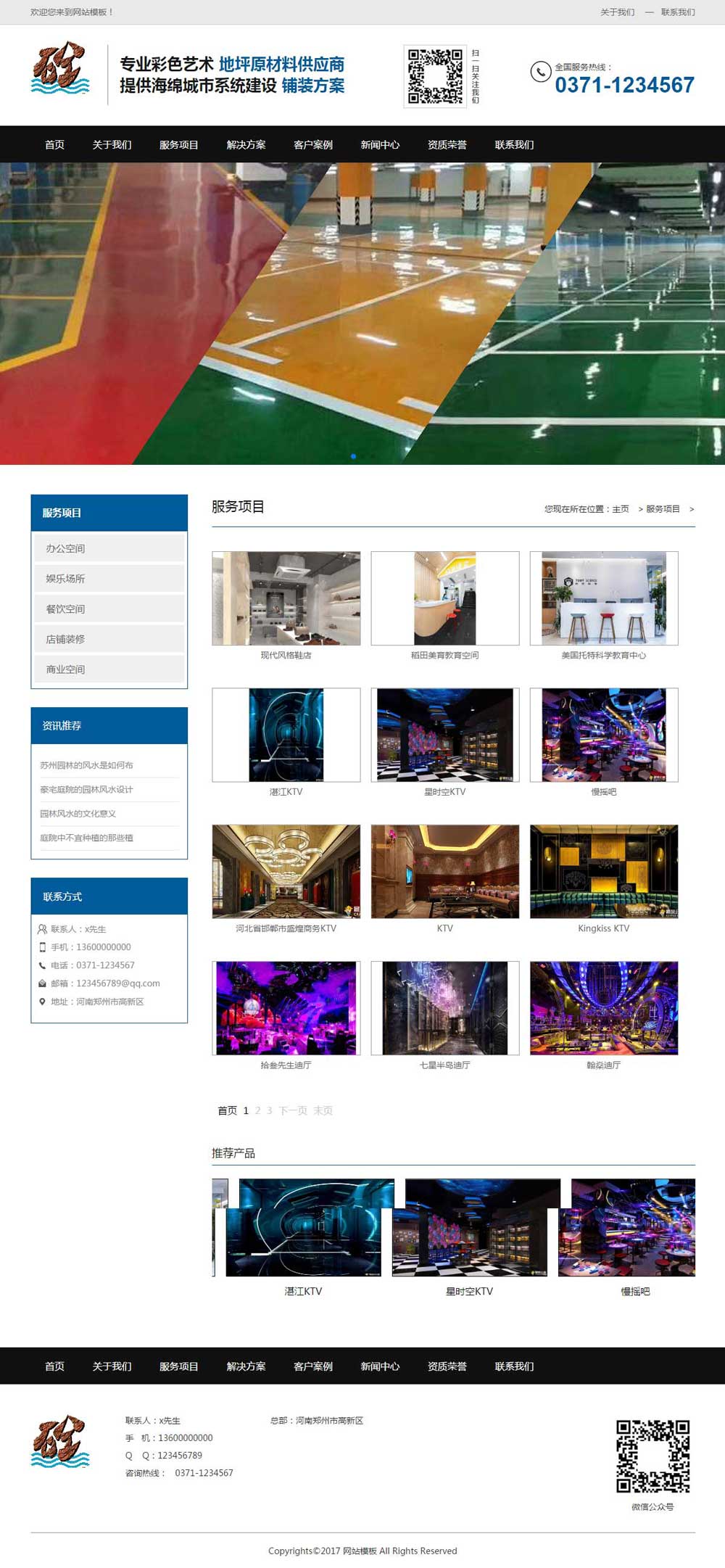Image resolution: width=725 pixels, height=1568 pixels.
Task: Go to 资质荣誉 in top navigation
Action: pos(447,144)
